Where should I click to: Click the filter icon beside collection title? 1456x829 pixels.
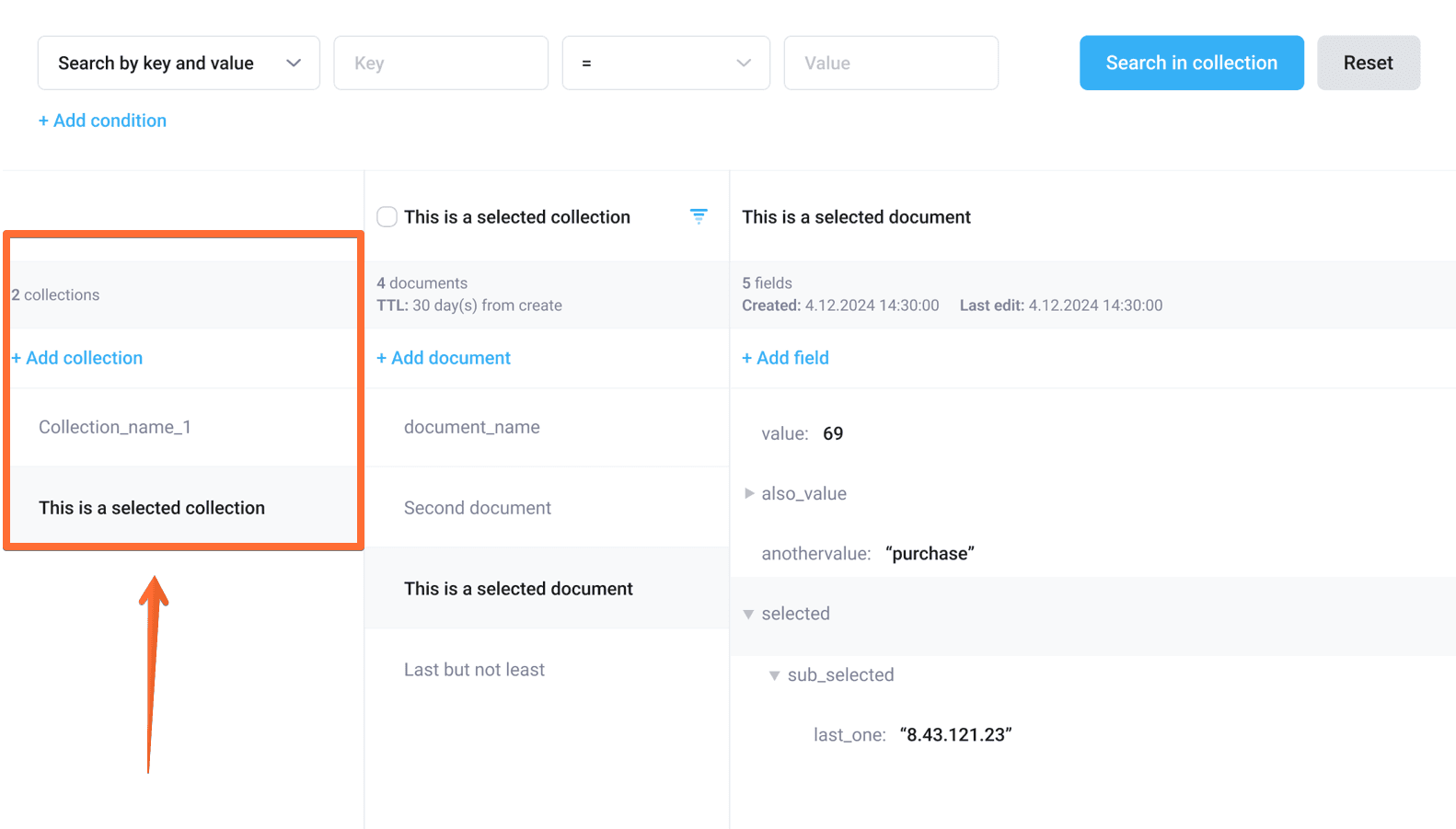point(699,217)
